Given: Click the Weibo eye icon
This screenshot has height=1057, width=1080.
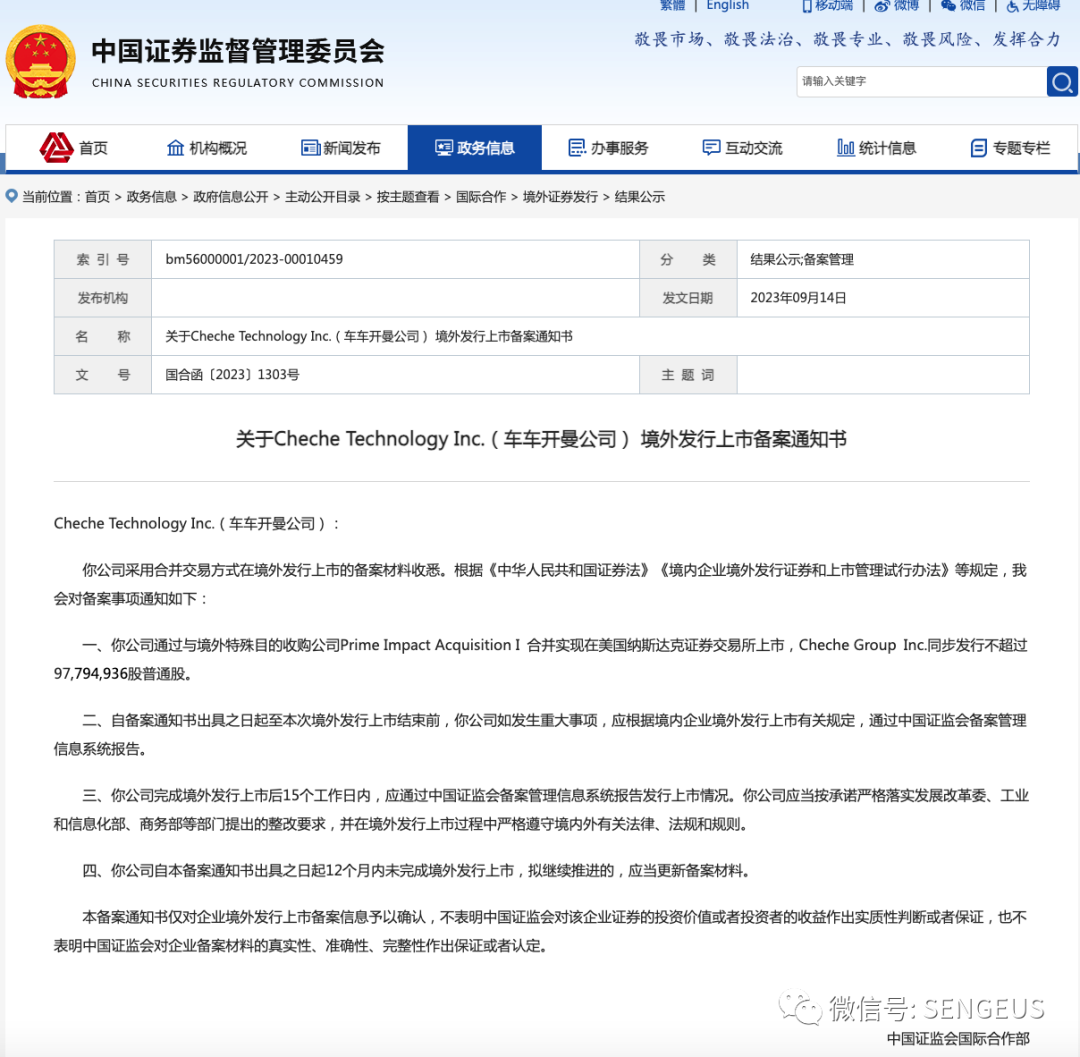Looking at the screenshot, I should point(882,6).
